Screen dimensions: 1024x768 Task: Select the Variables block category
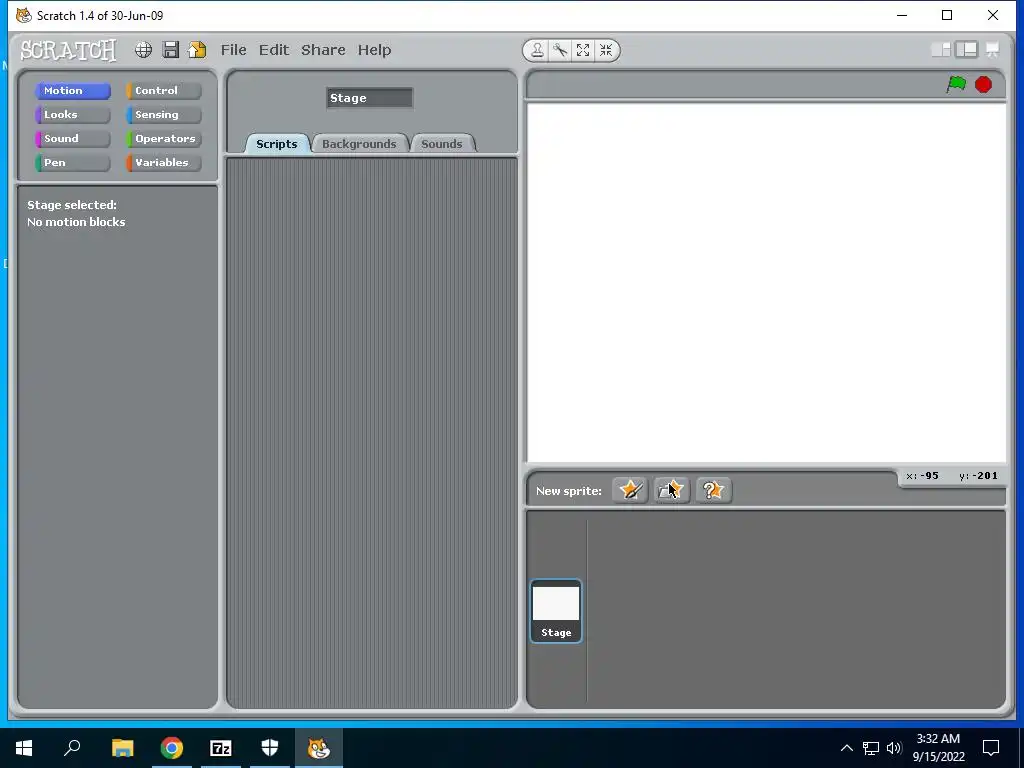[x=164, y=163]
